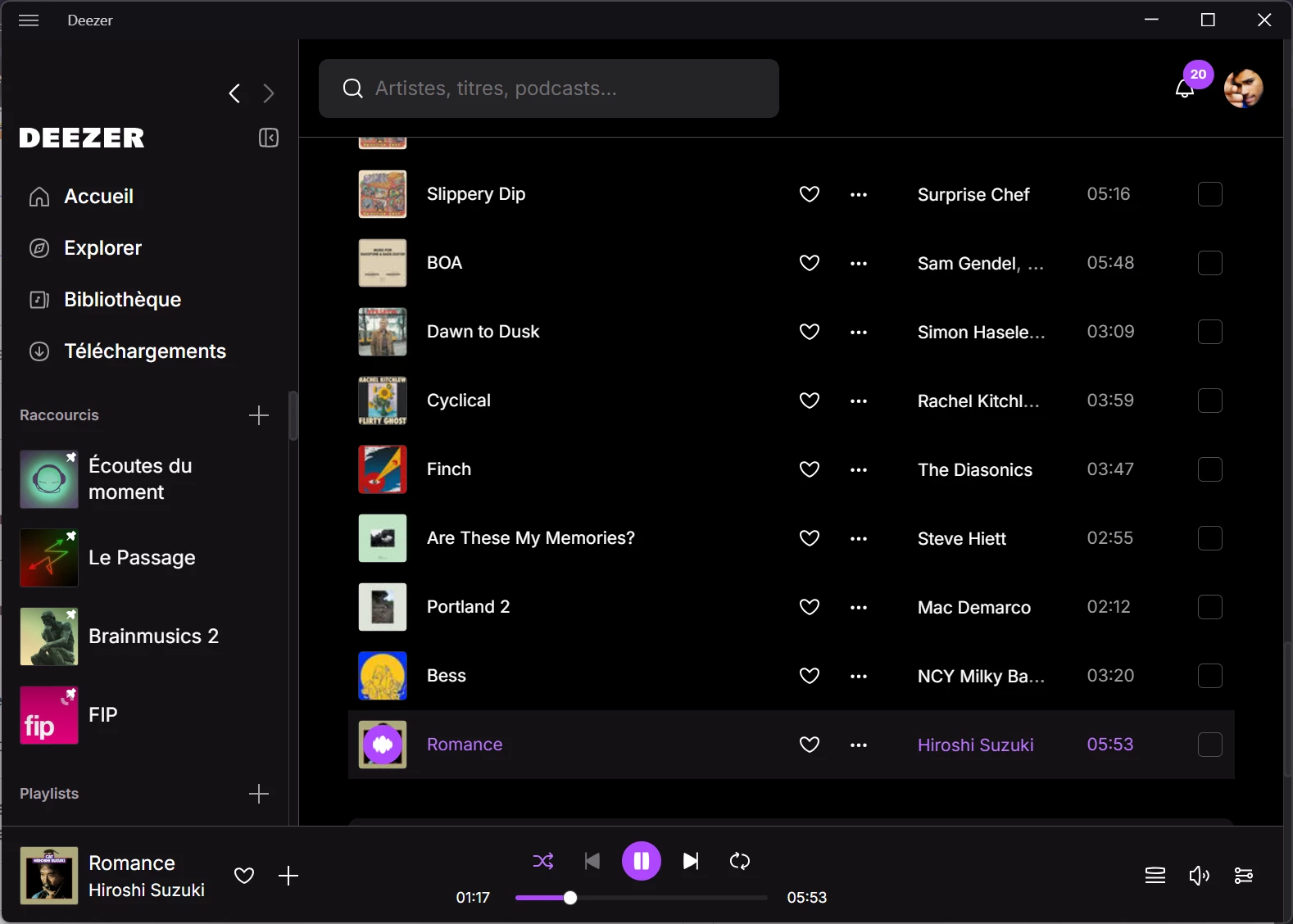Create a new playlist with plus
1293x924 pixels.
point(259,794)
